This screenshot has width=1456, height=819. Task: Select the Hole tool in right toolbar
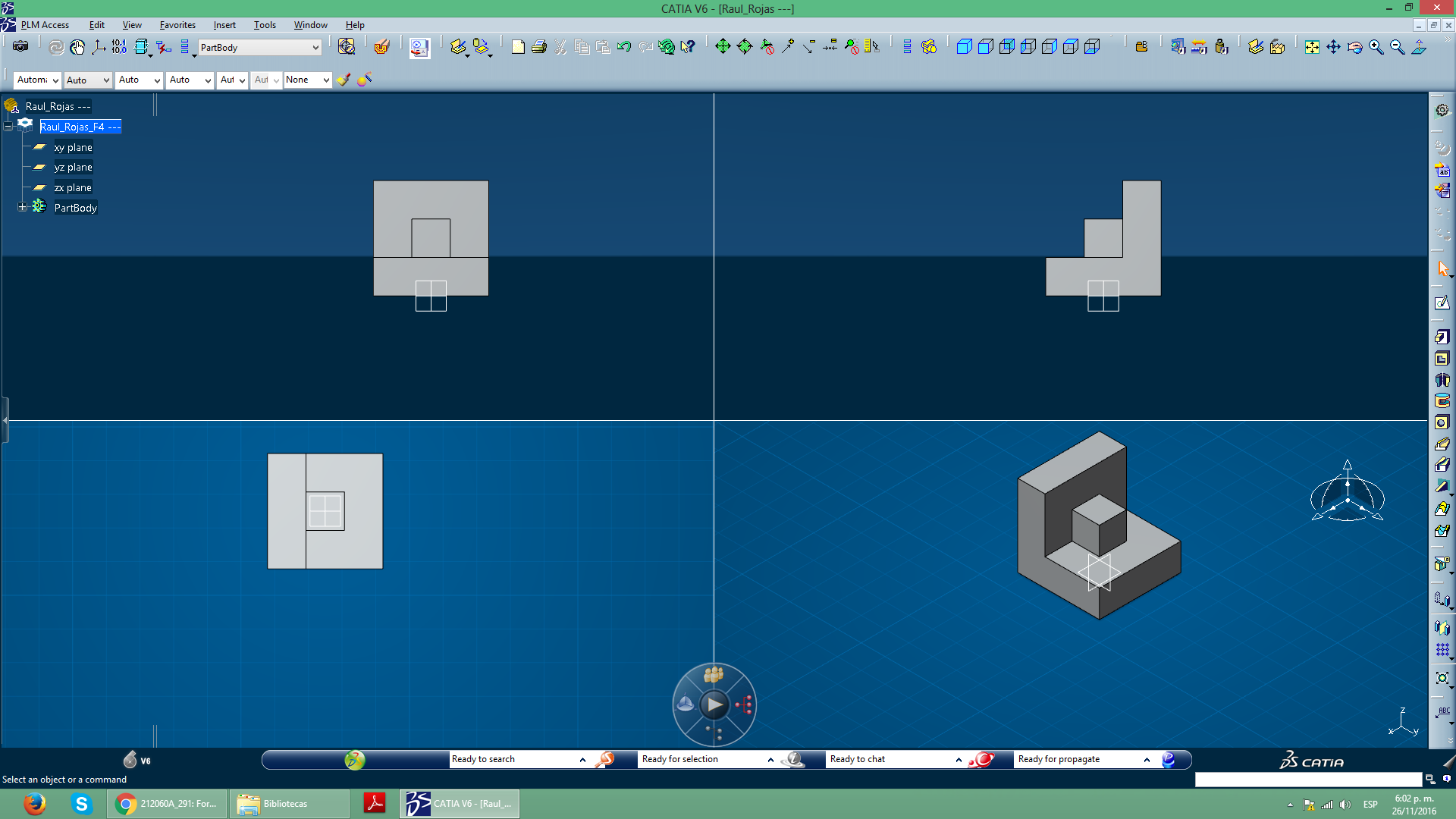point(1442,422)
